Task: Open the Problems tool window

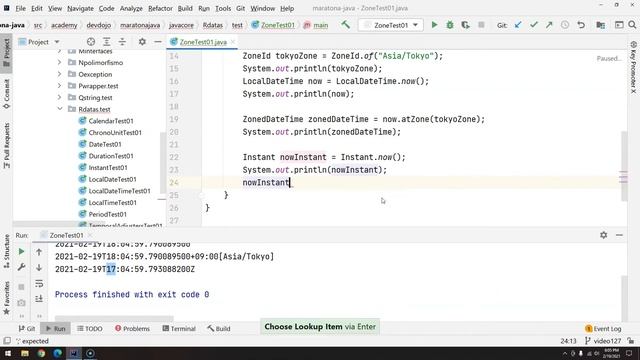Action: 132,328
